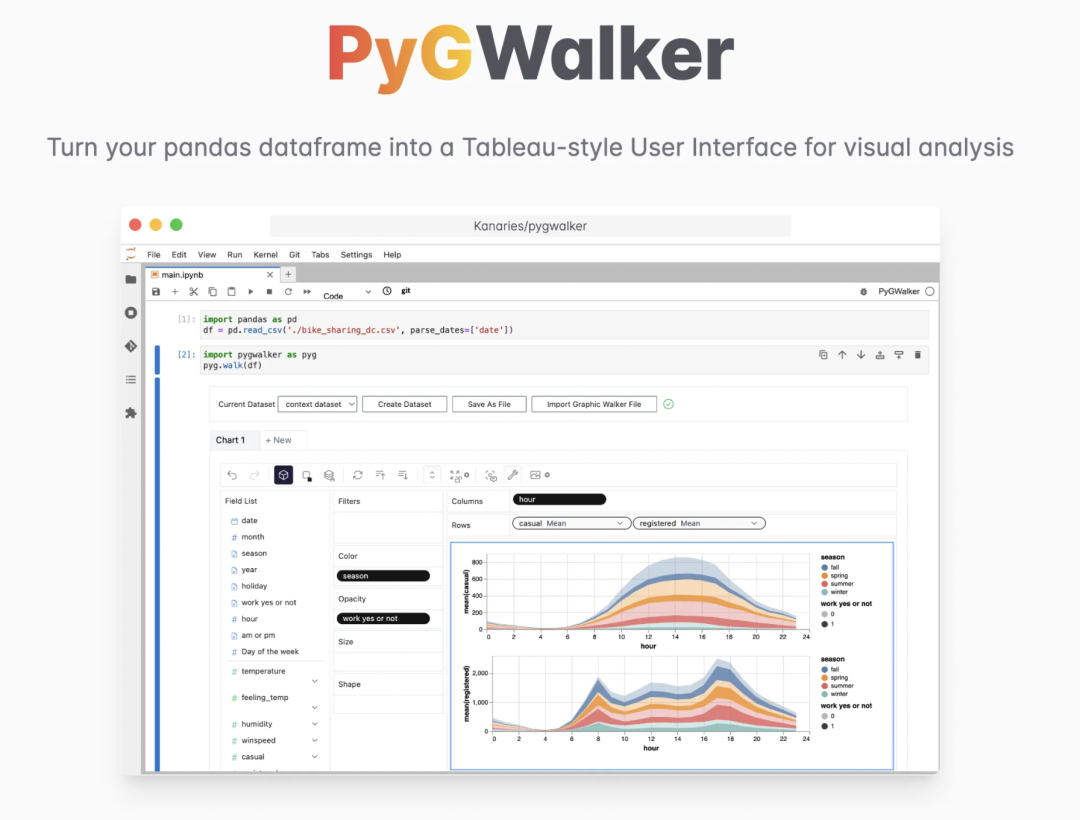The height and width of the screenshot is (820, 1080).
Task: Cut the cell with the scissors icon
Action: 194,292
